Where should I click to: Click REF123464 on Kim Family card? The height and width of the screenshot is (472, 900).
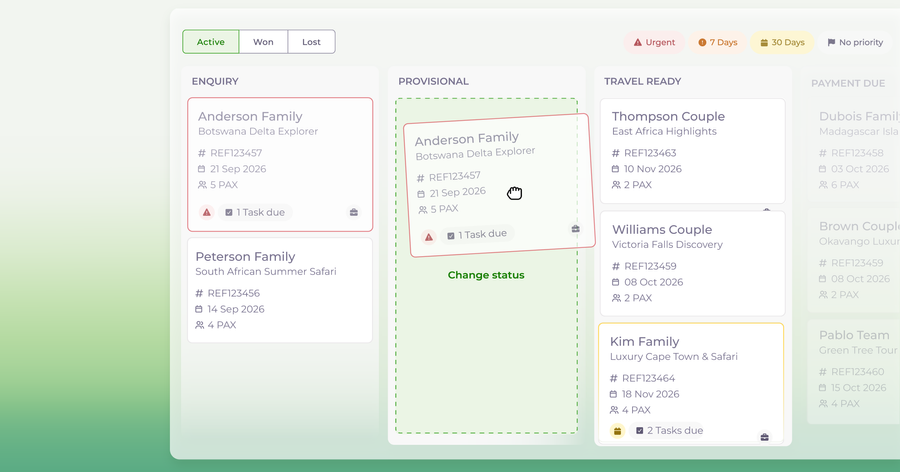click(648, 378)
